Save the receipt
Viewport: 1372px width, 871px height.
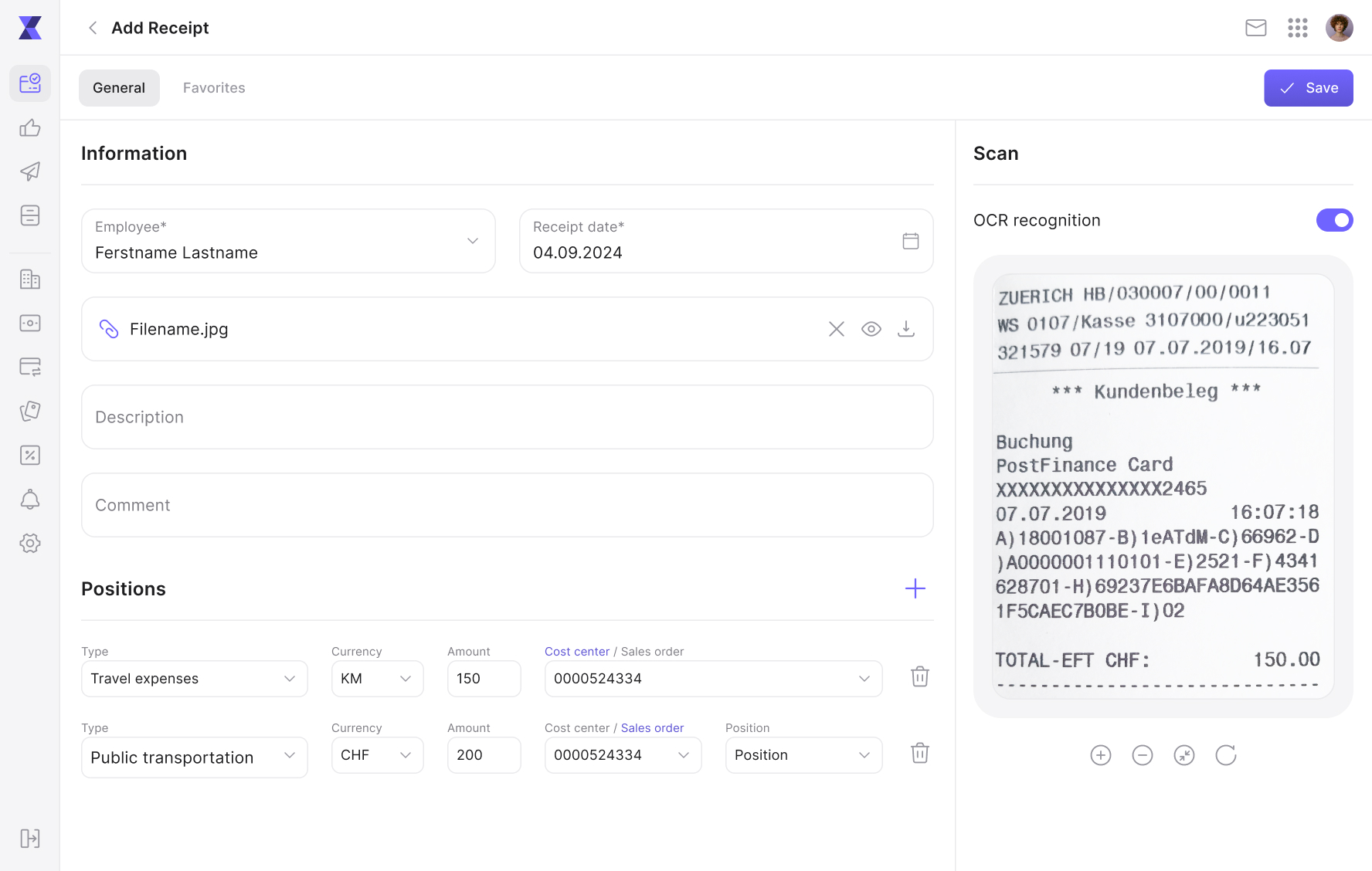(x=1309, y=88)
